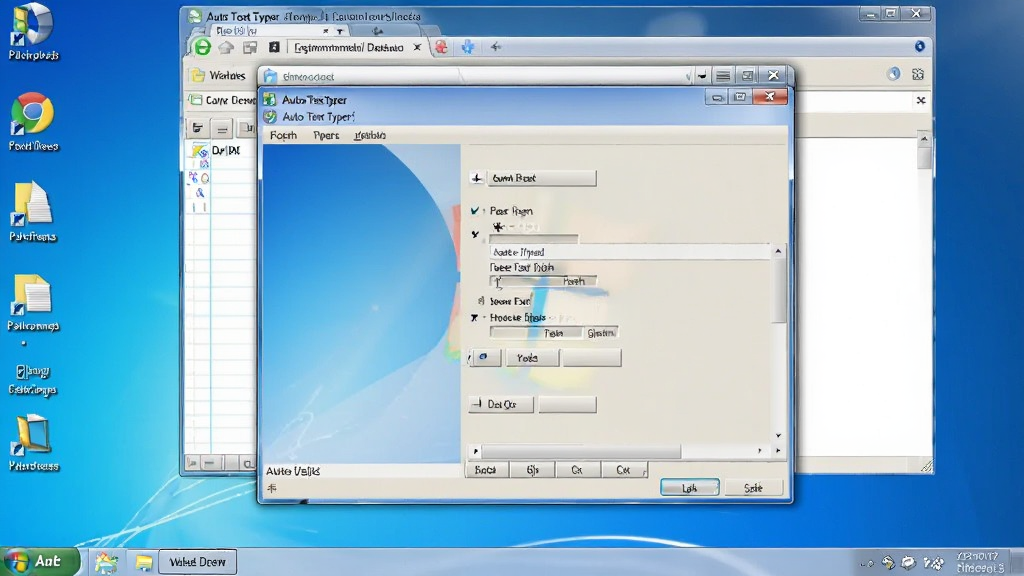Viewport: 1024px width, 576px height.
Task: Click the second toolbar icon in back window pane
Action: pyautogui.click(x=222, y=129)
